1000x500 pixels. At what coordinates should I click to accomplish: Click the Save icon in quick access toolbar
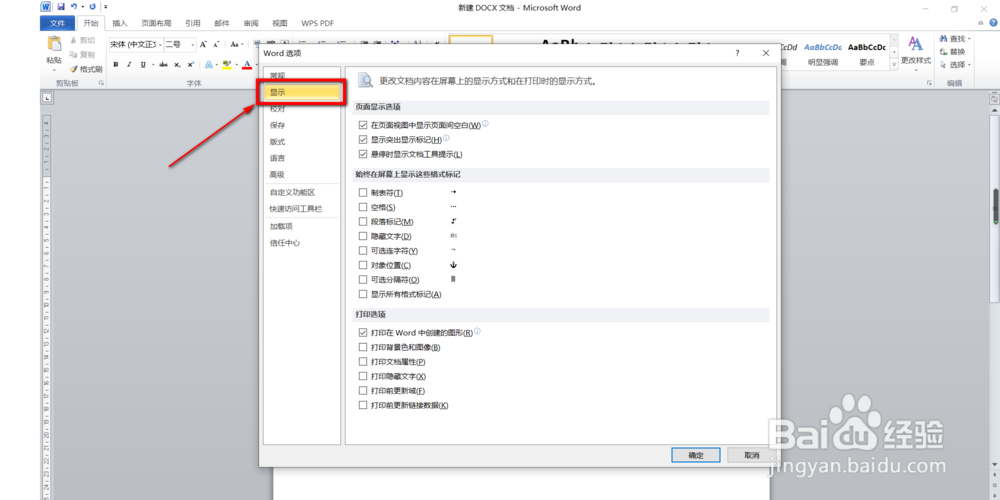61,7
